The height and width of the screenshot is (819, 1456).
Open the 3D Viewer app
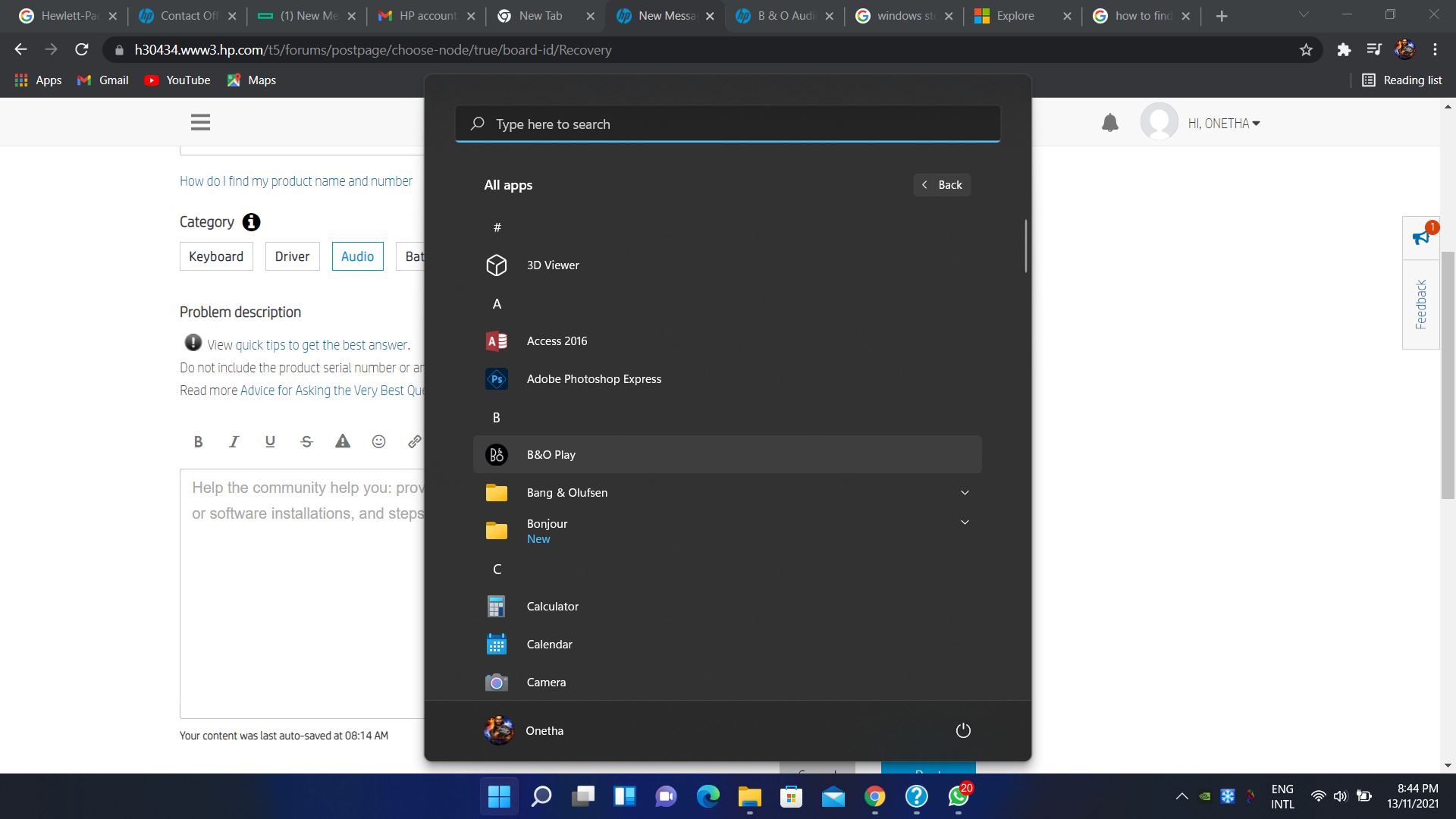553,265
